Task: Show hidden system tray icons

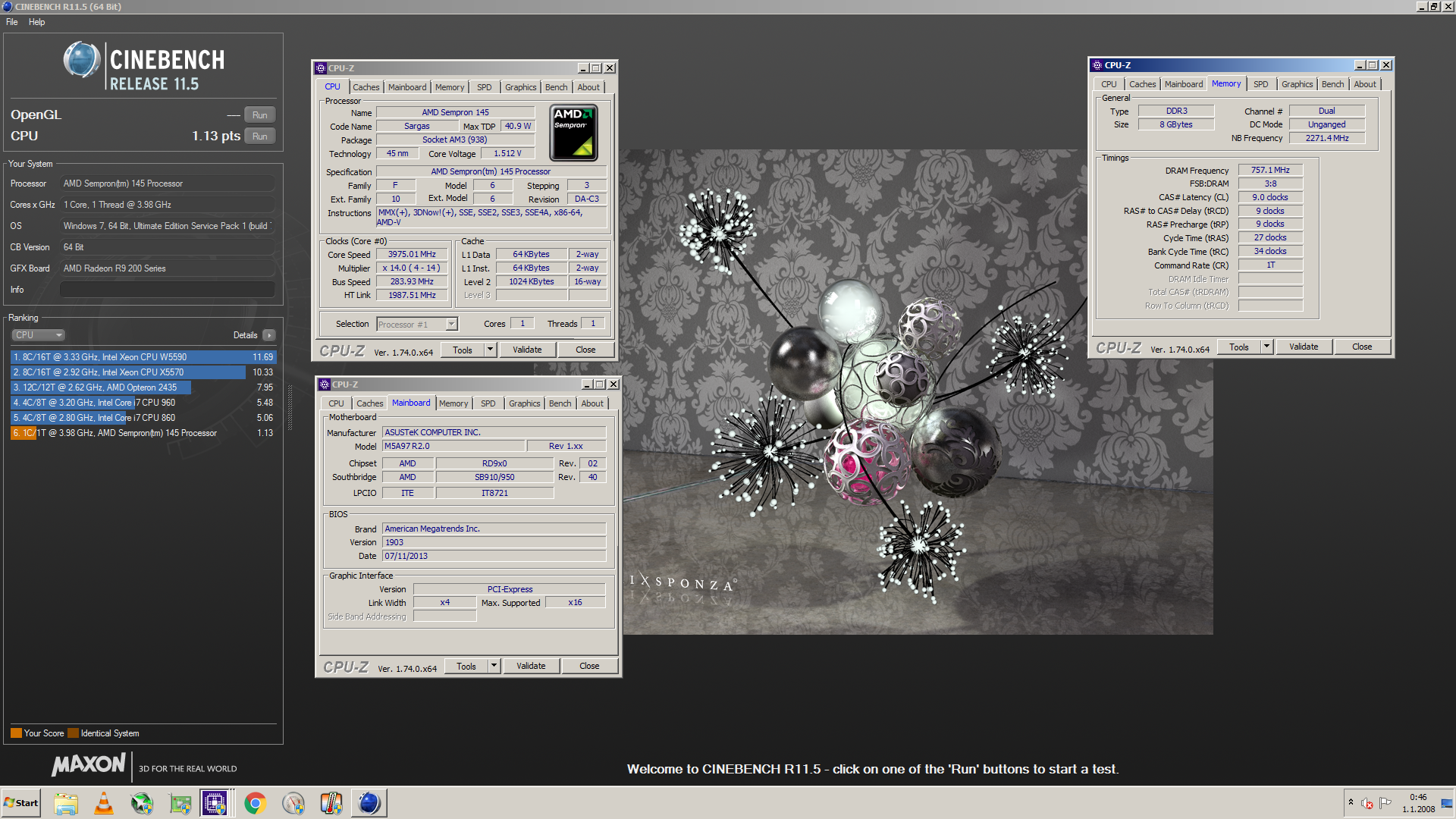Action: tap(1351, 802)
